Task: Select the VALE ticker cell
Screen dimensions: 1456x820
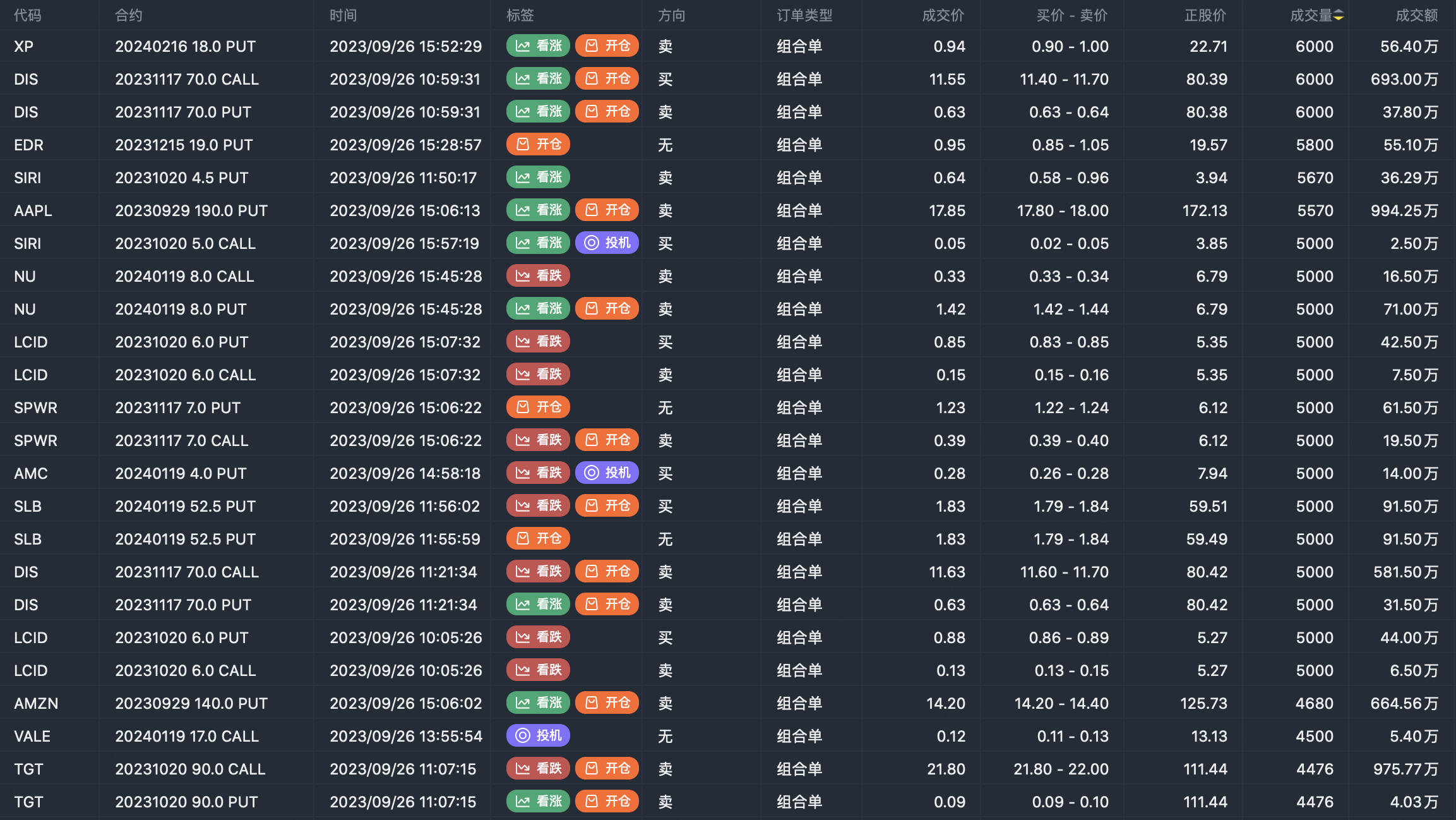Action: pos(32,736)
